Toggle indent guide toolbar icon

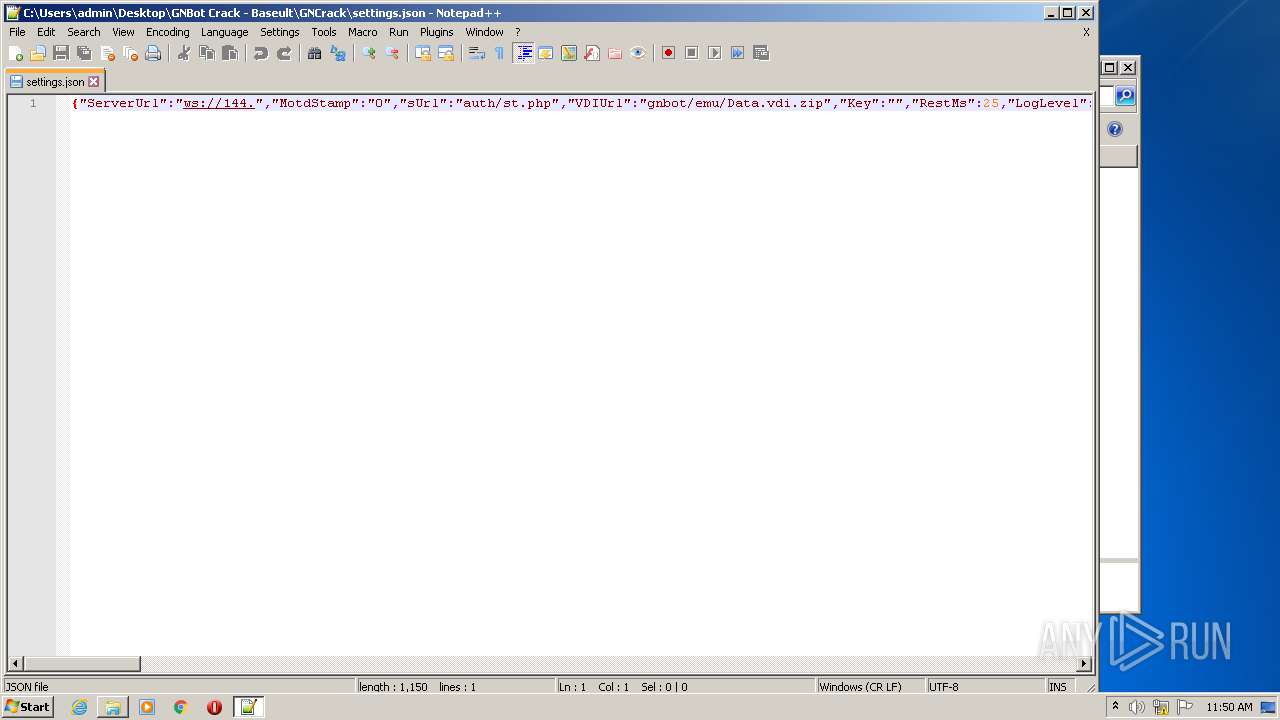pos(523,53)
